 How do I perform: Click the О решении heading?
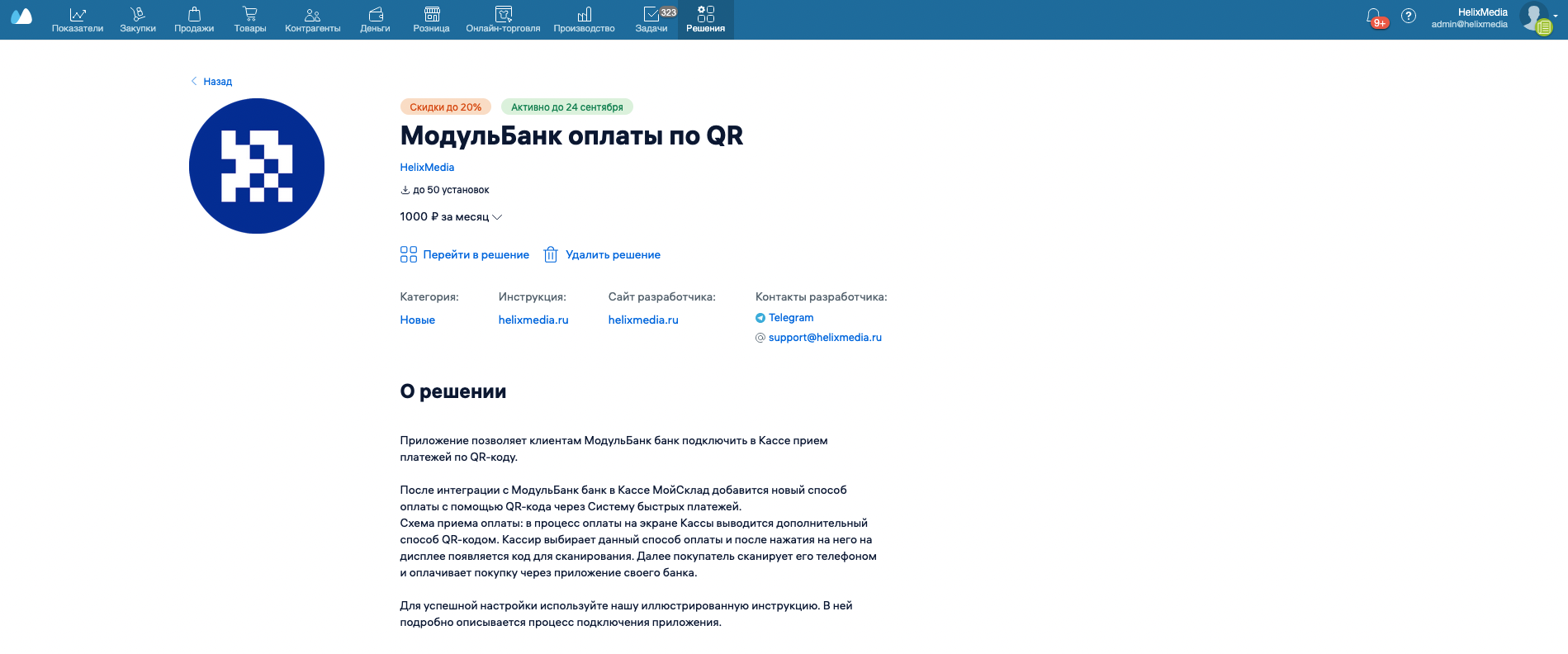click(453, 391)
